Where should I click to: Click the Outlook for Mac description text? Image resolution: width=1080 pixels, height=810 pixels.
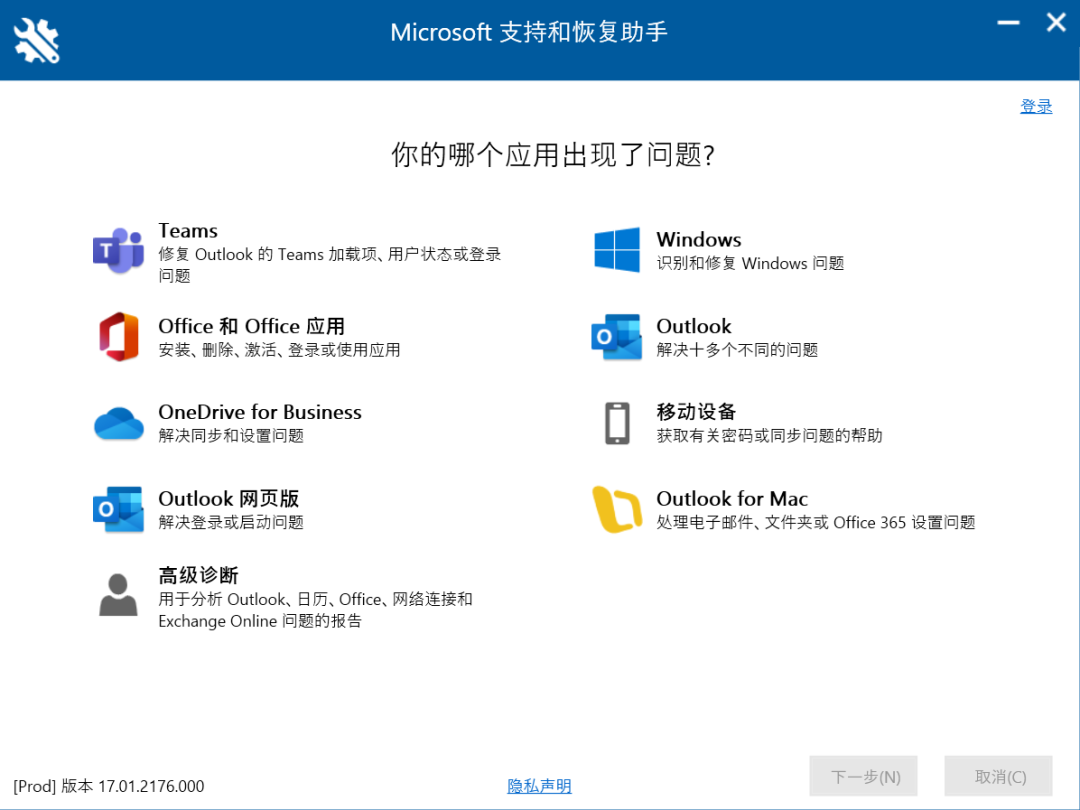[816, 522]
